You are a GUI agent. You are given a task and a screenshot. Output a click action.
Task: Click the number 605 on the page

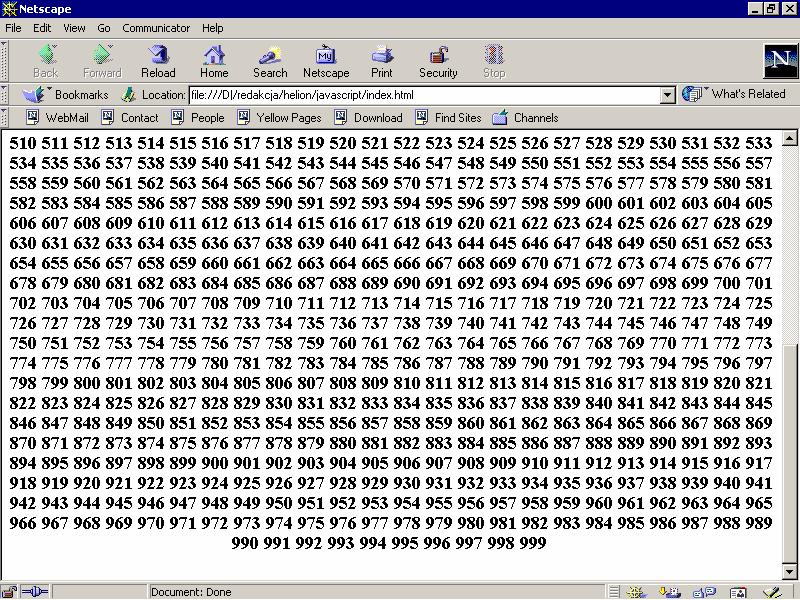coord(759,203)
